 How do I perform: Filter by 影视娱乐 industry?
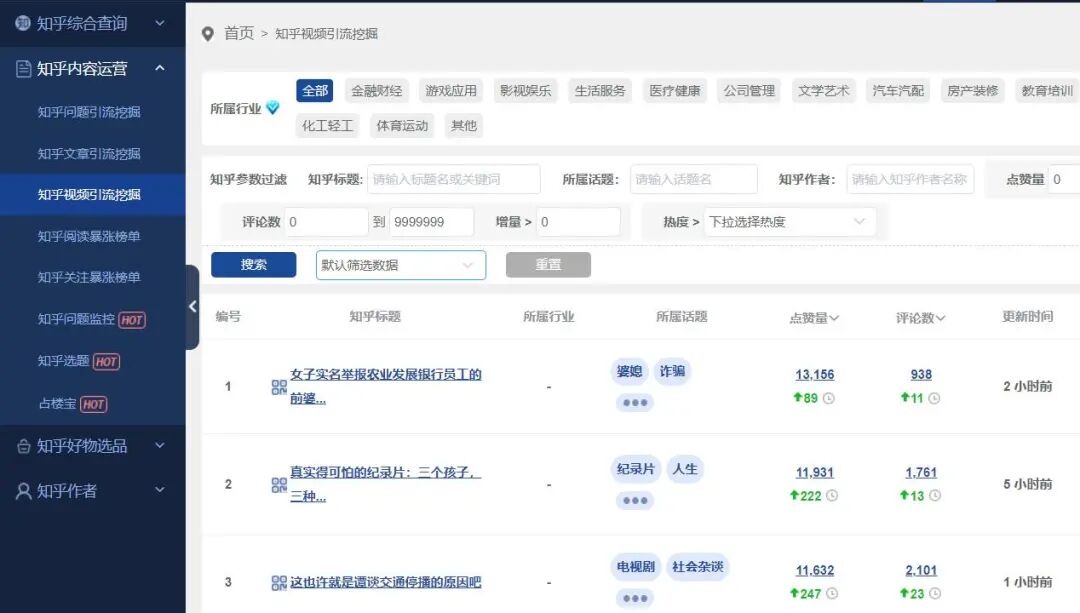point(525,91)
